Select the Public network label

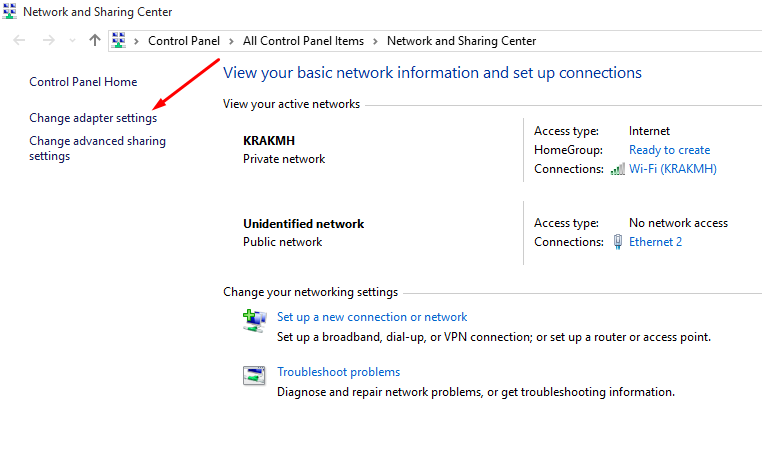click(x=282, y=242)
